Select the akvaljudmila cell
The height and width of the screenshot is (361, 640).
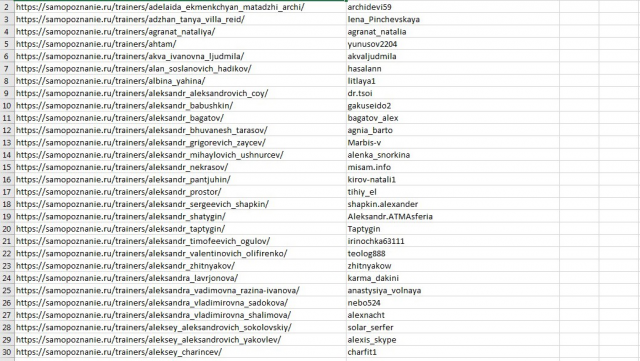click(453, 56)
